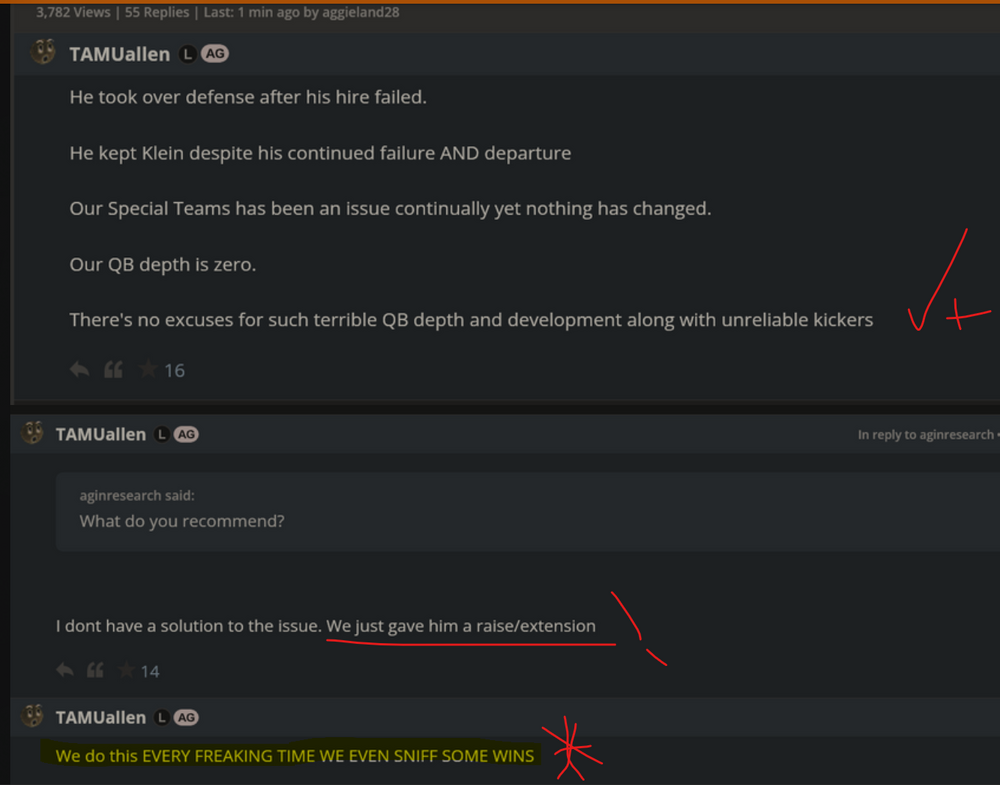
Task: Click TAMUallen username on the highlighted post
Action: pyautogui.click(x=101, y=717)
